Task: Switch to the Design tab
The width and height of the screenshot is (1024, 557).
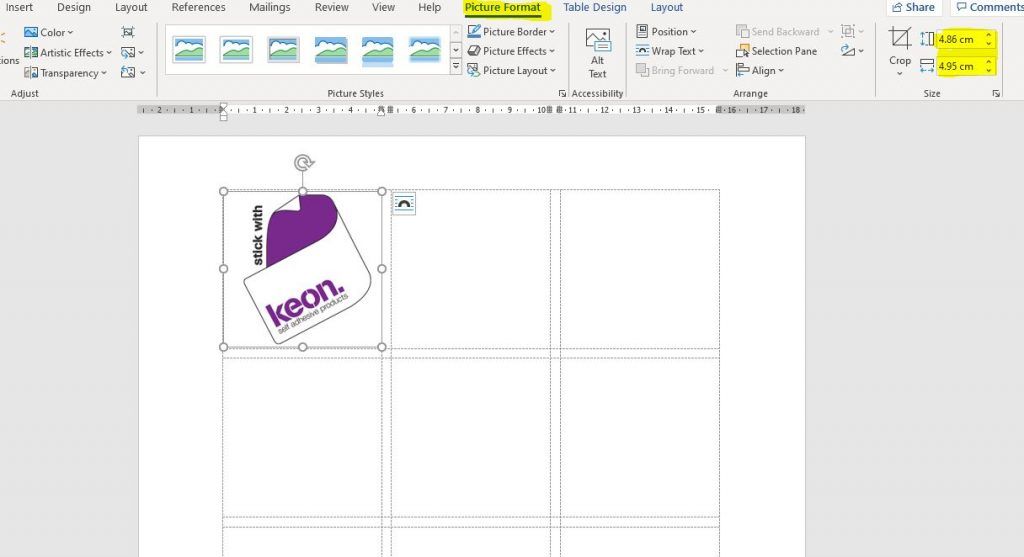Action: tap(74, 7)
